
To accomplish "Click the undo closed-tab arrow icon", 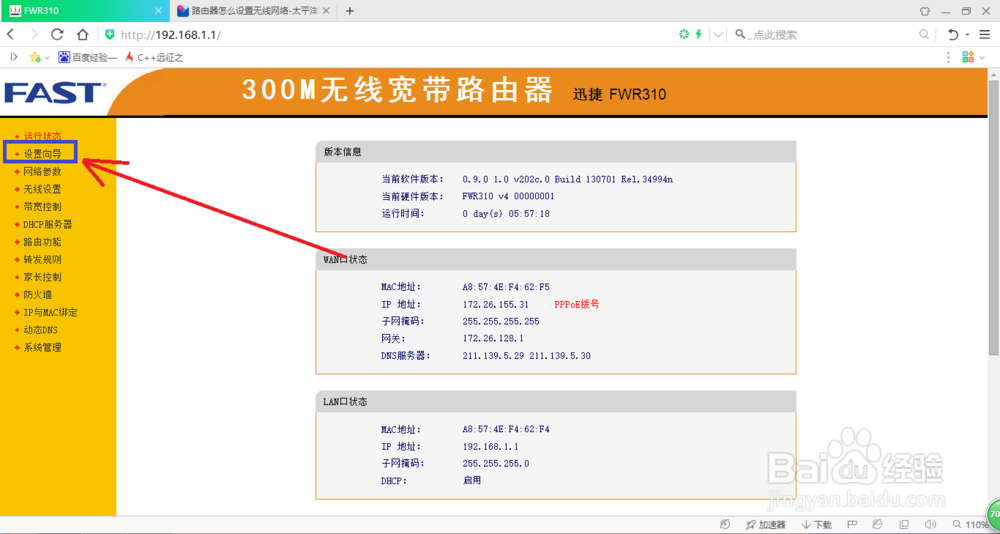I will click(953, 34).
